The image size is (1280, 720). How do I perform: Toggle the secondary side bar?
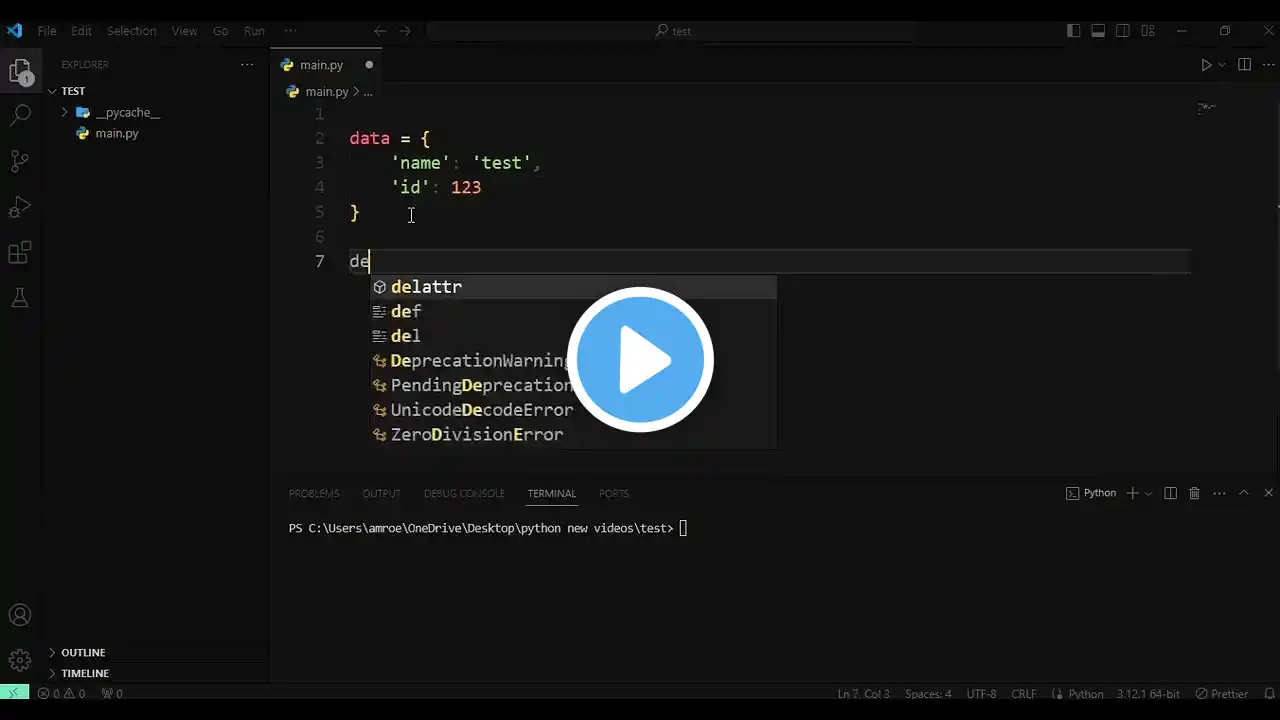pyautogui.click(x=1123, y=31)
